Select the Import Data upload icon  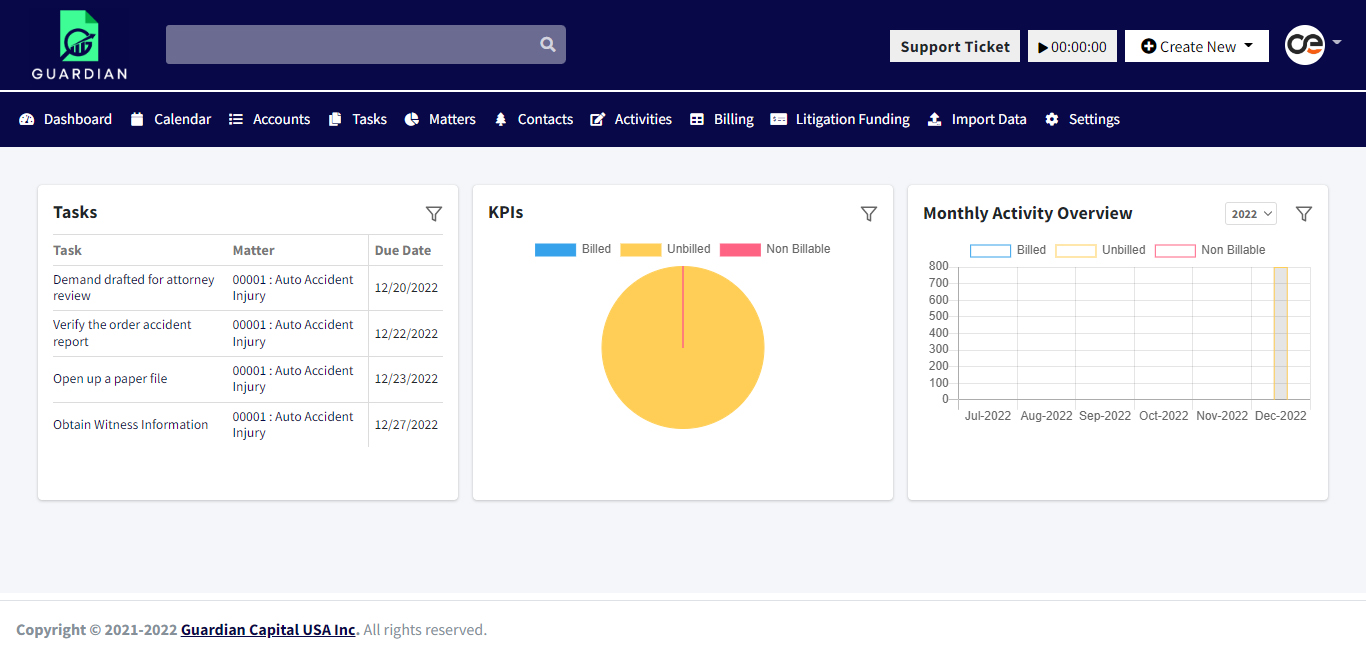click(935, 119)
